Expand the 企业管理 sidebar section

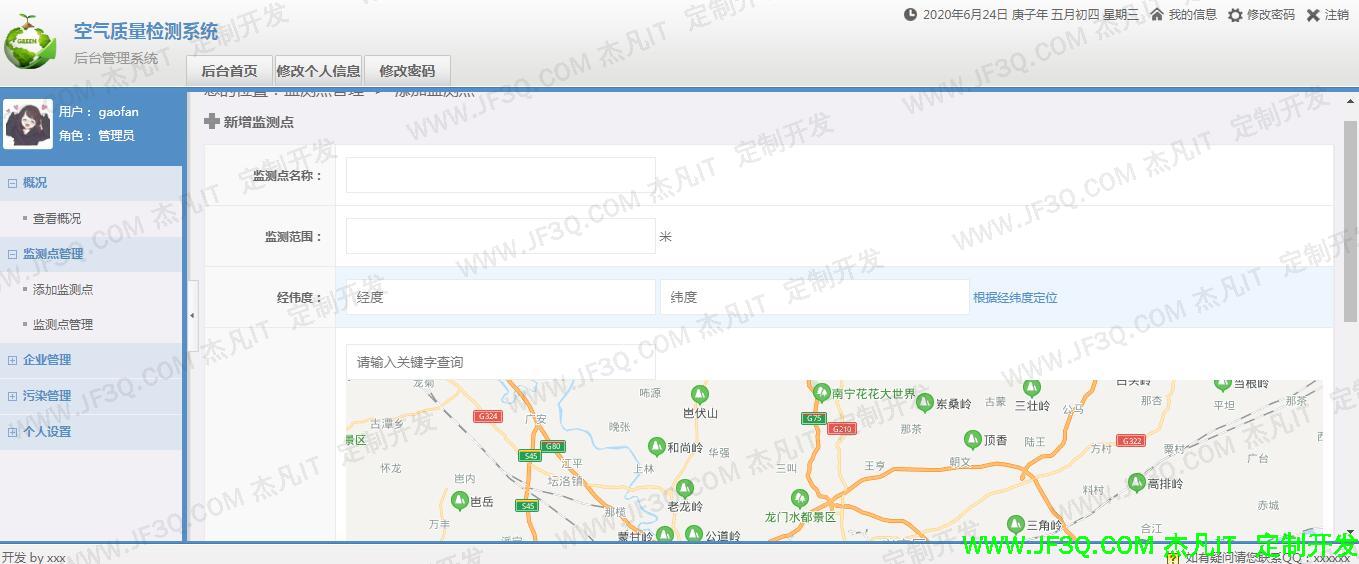tap(13, 360)
